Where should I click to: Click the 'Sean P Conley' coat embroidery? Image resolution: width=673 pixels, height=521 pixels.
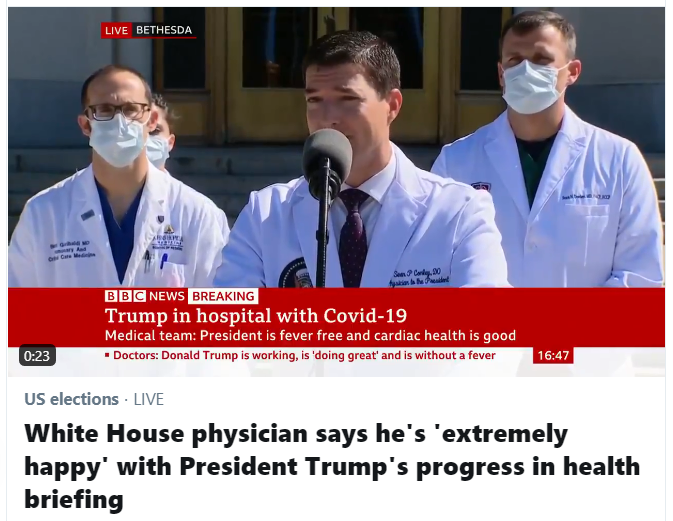419,277
